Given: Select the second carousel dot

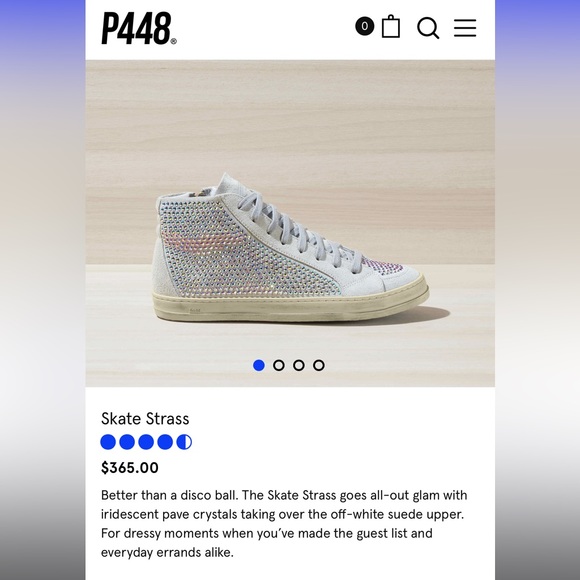Looking at the screenshot, I should coord(279,365).
